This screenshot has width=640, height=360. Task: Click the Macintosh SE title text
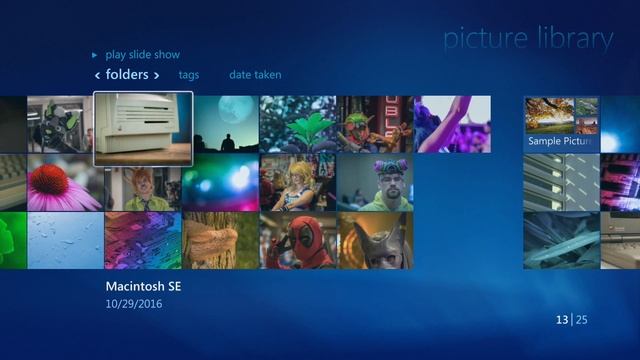point(143,287)
